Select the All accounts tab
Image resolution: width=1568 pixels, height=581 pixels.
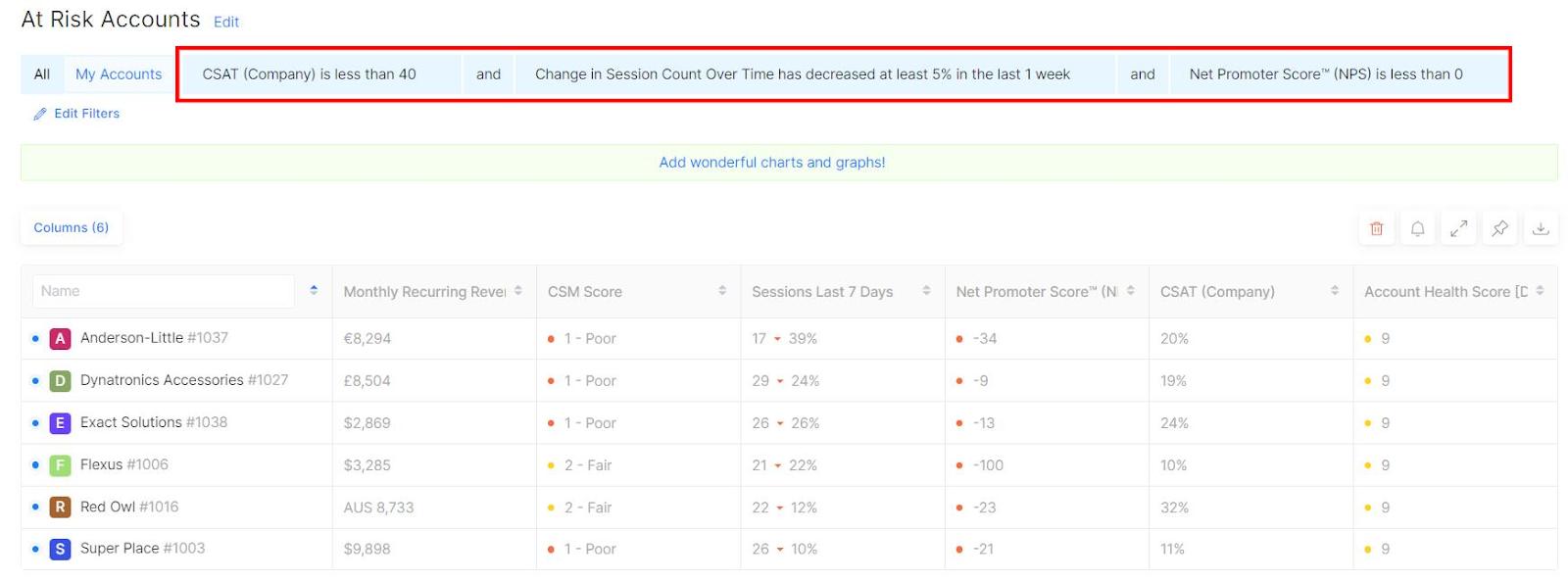click(x=42, y=74)
